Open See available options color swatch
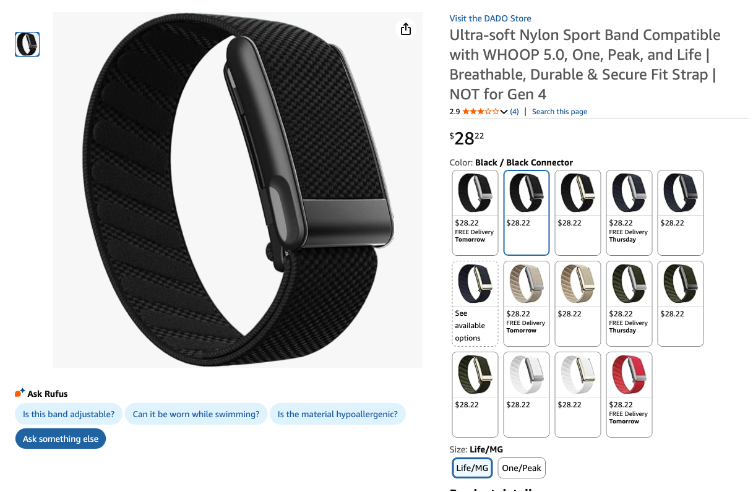The height and width of the screenshot is (492, 752). tap(475, 304)
